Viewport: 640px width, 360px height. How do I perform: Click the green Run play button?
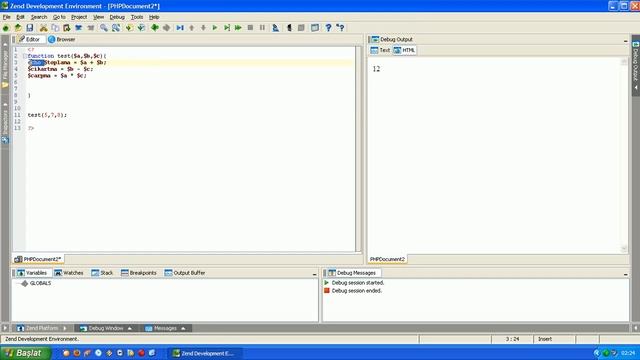[215, 28]
